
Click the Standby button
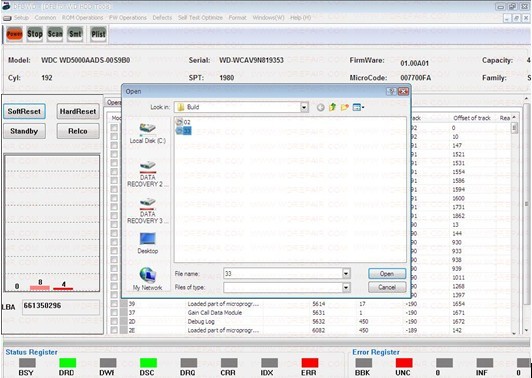click(24, 131)
